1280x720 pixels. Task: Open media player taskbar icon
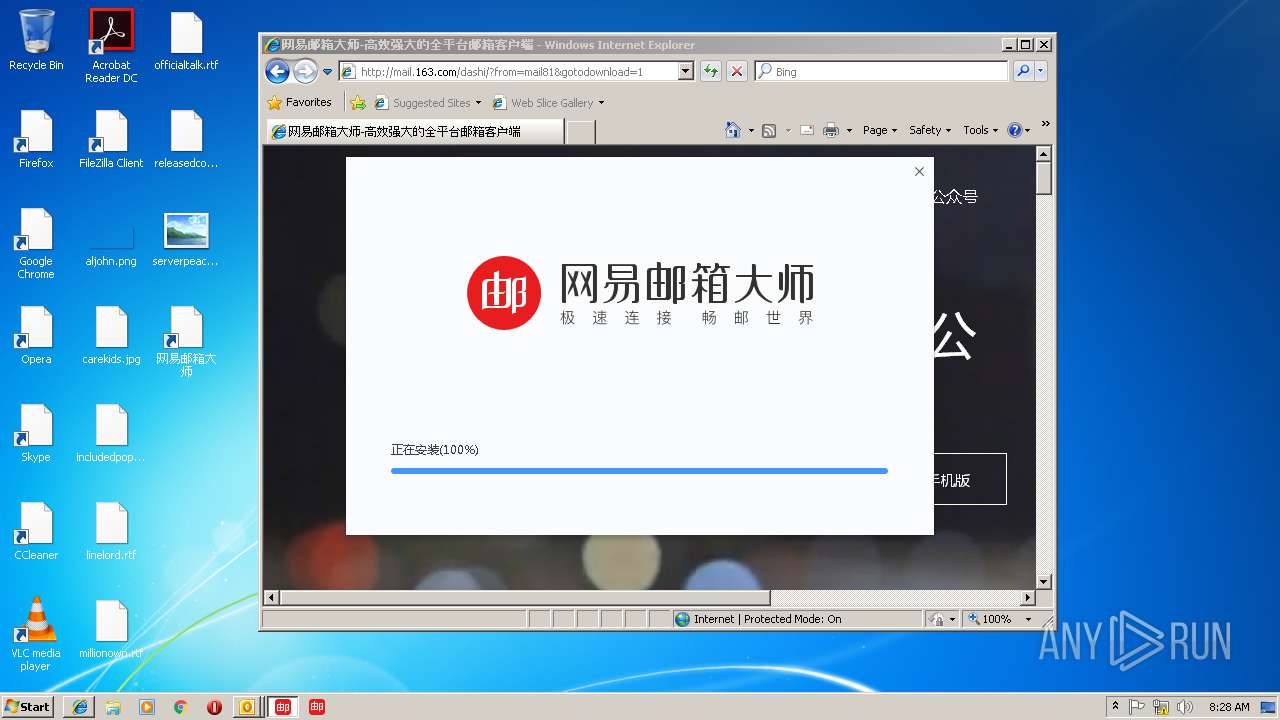click(147, 707)
